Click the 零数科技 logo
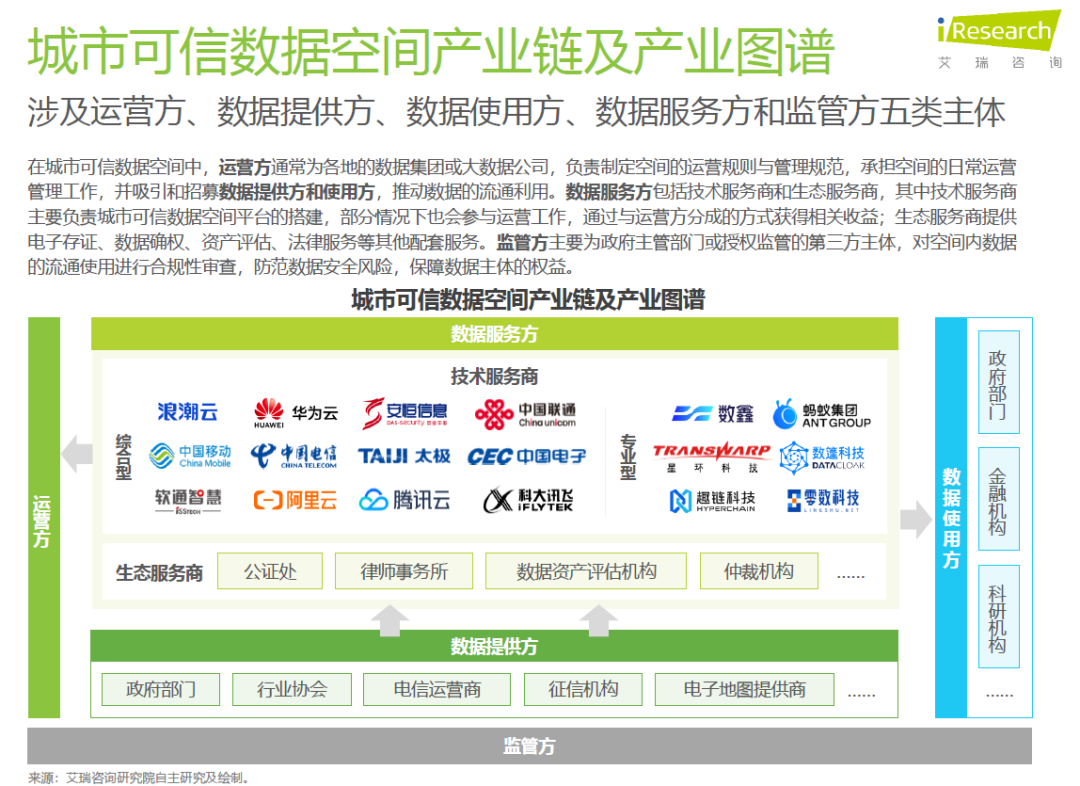Screen dimensions: 1080x786 (822, 500)
